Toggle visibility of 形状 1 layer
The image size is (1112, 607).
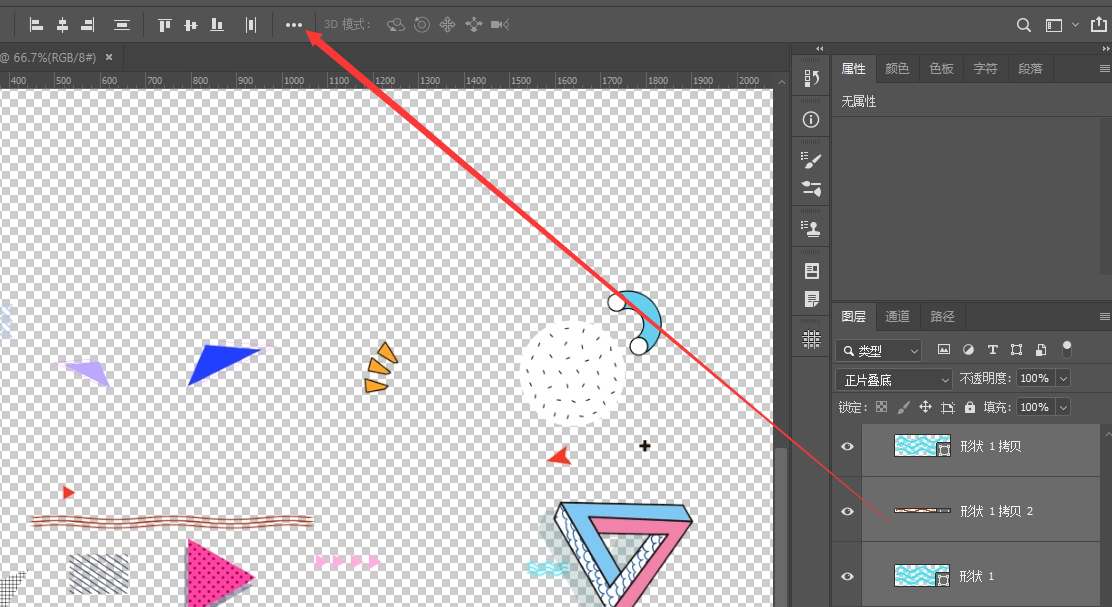click(847, 577)
